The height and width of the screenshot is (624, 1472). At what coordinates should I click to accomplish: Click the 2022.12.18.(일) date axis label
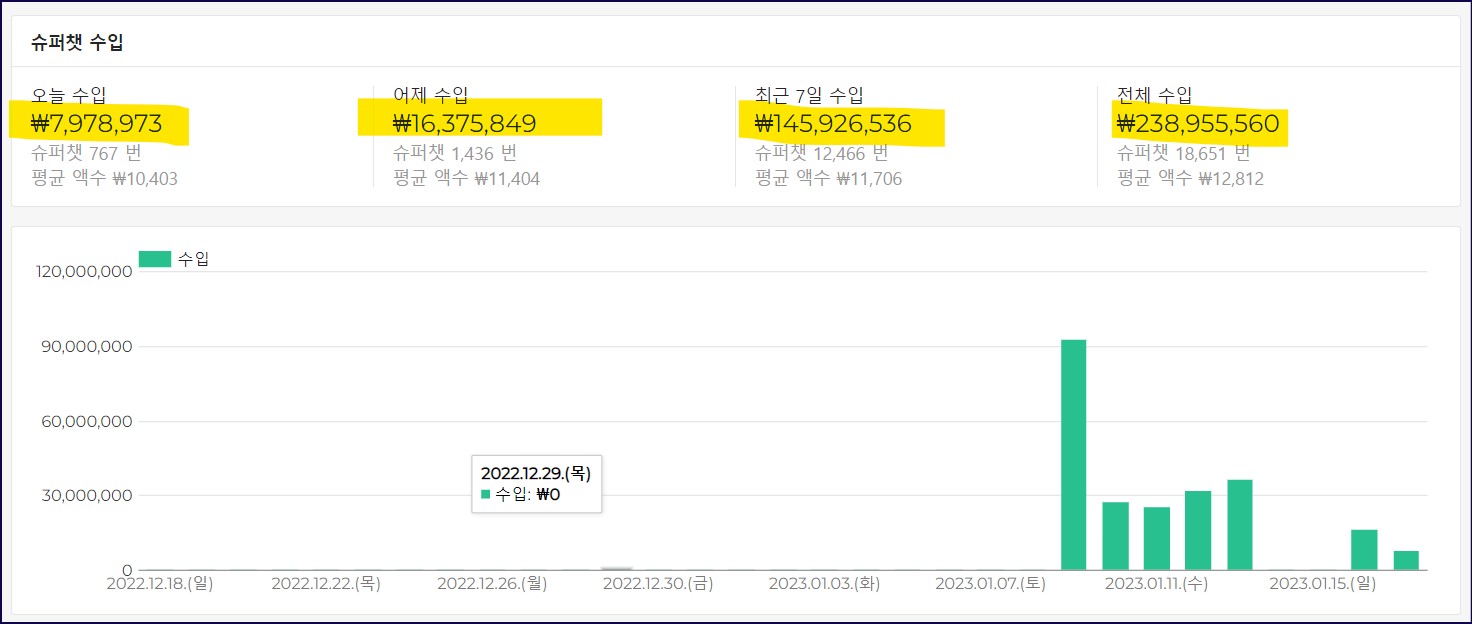pos(160,583)
